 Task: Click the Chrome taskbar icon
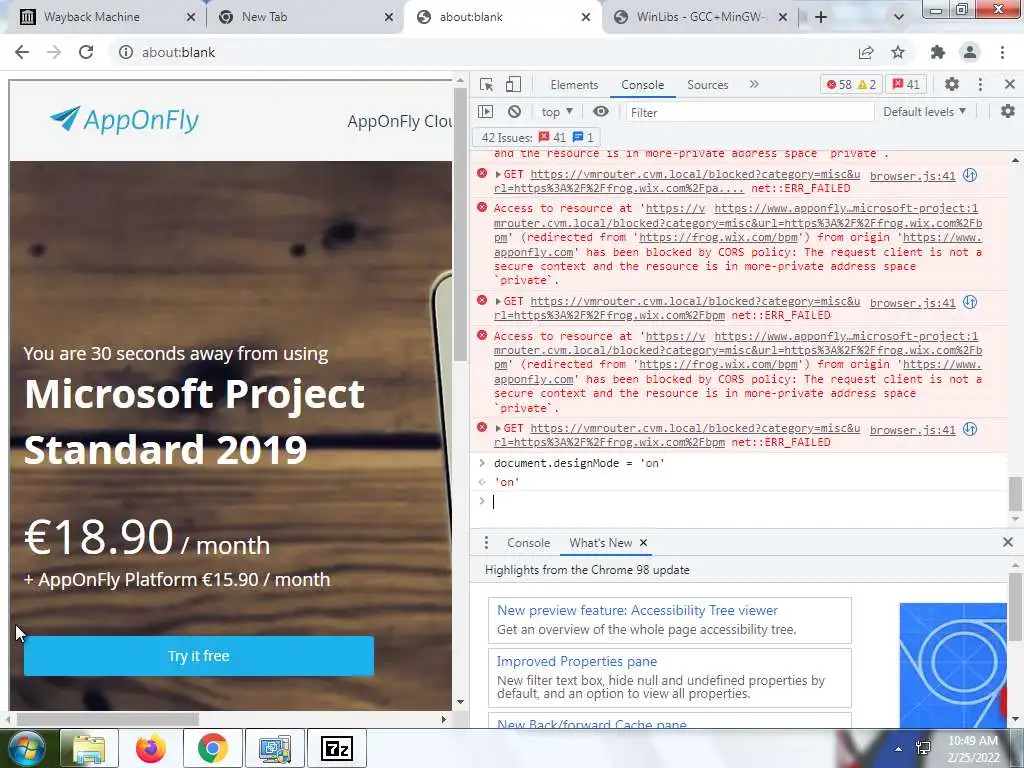212,748
